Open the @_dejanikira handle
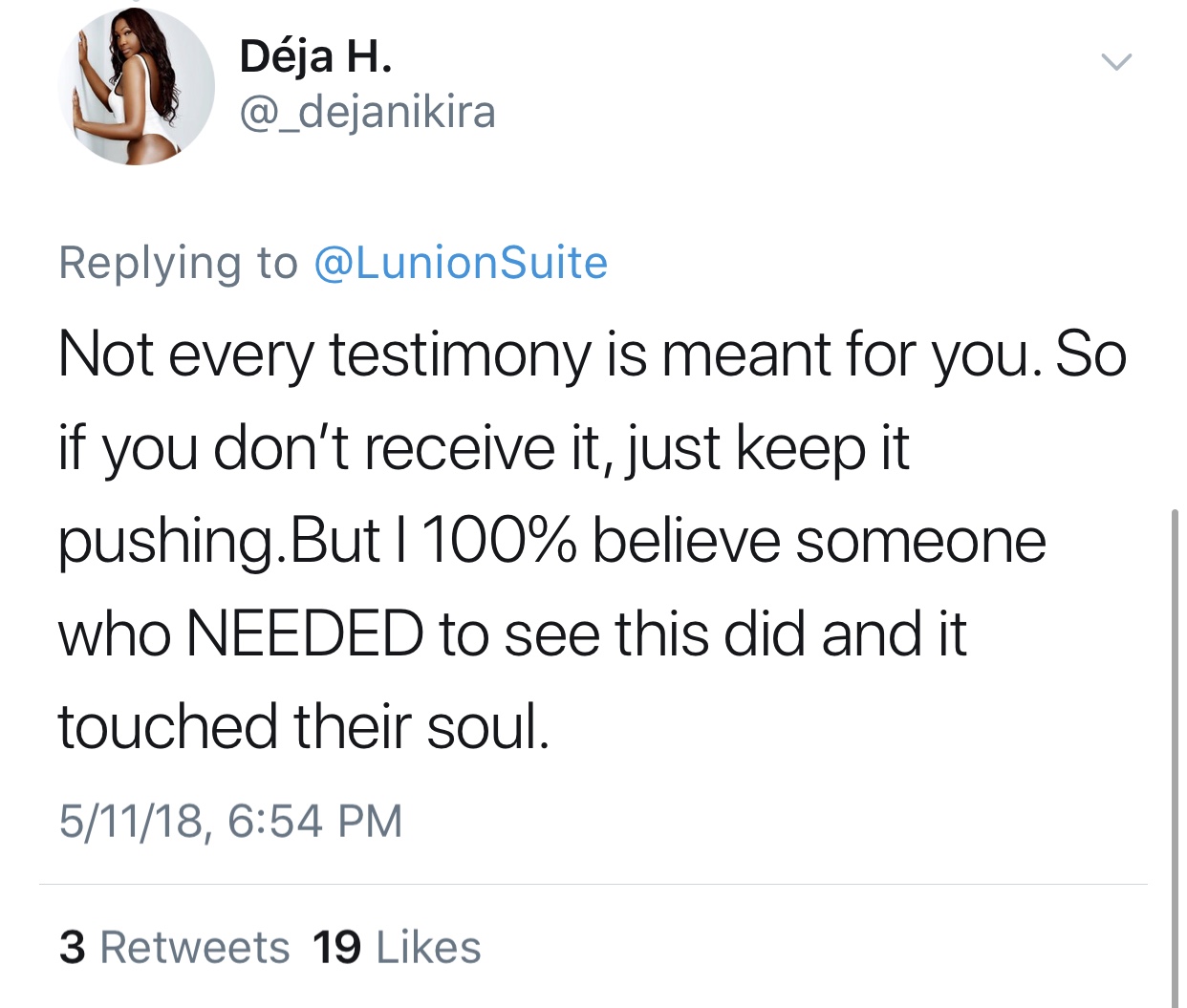 (367, 113)
